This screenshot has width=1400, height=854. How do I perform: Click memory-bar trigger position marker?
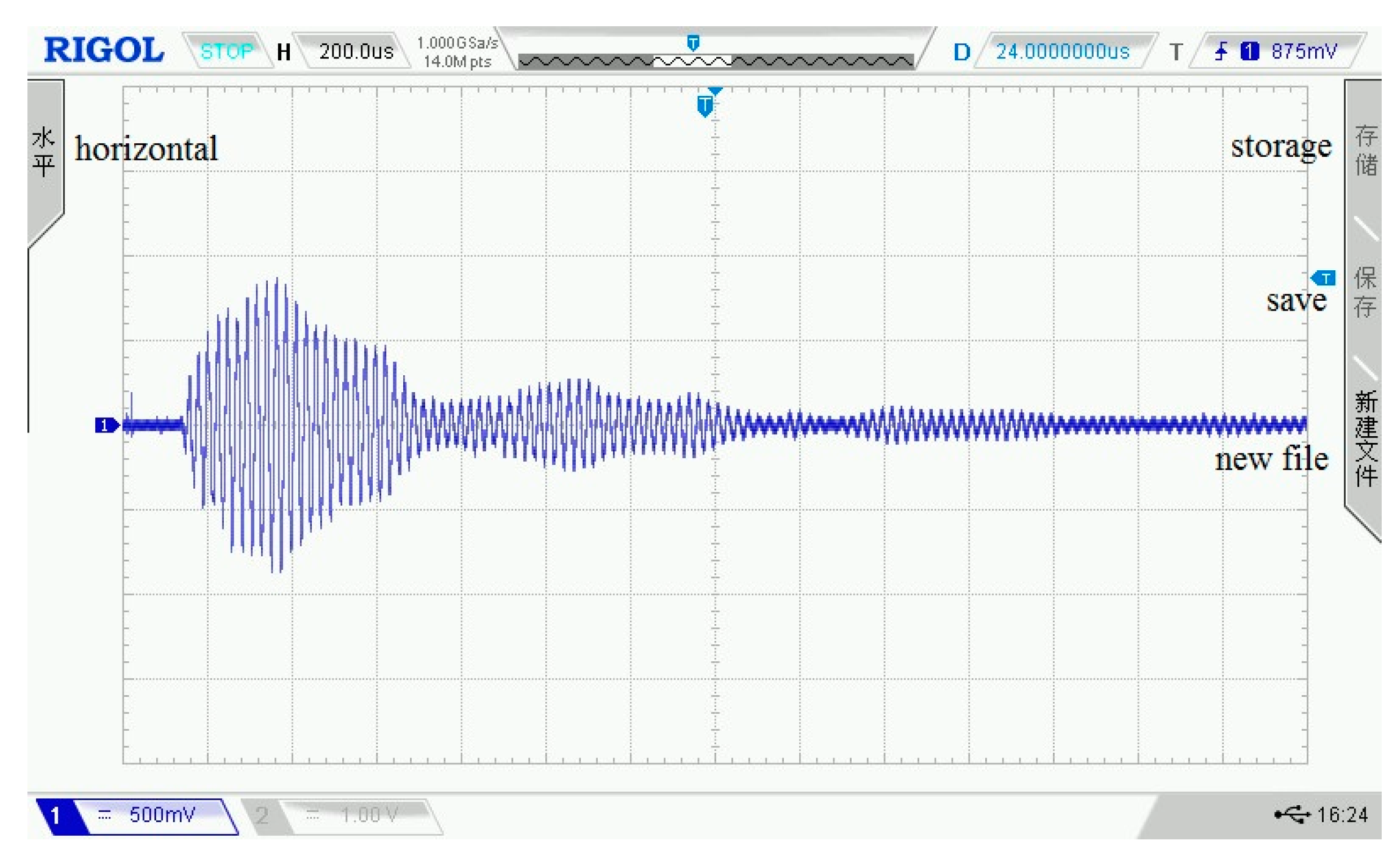(x=693, y=43)
